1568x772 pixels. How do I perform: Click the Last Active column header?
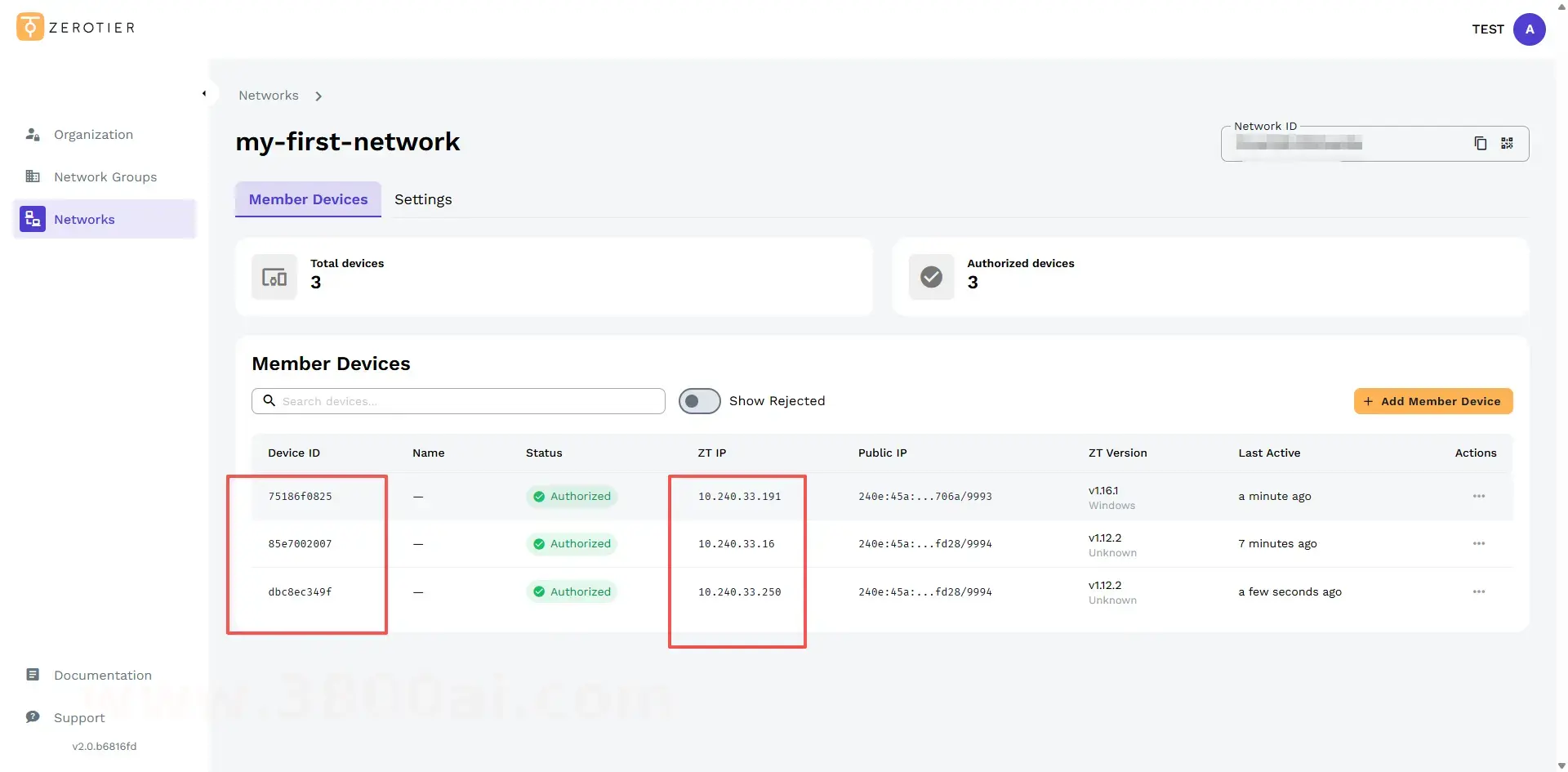(1269, 453)
